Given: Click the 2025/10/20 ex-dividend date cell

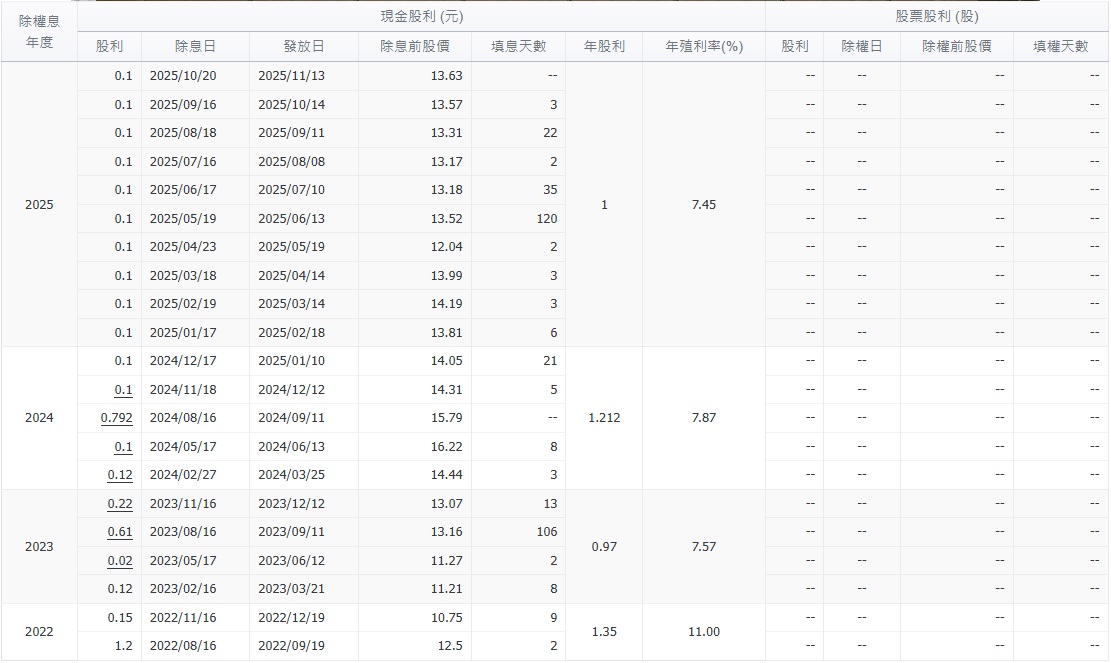Looking at the screenshot, I should click(x=182, y=76).
